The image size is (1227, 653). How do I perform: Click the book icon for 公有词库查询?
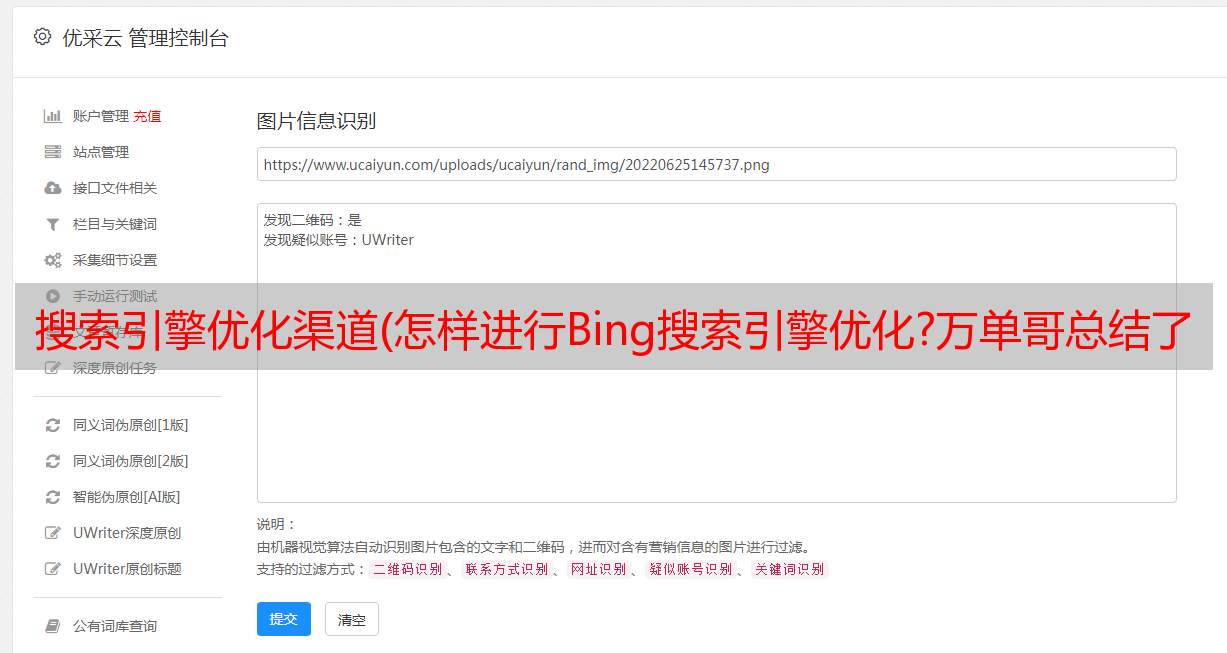(53, 626)
